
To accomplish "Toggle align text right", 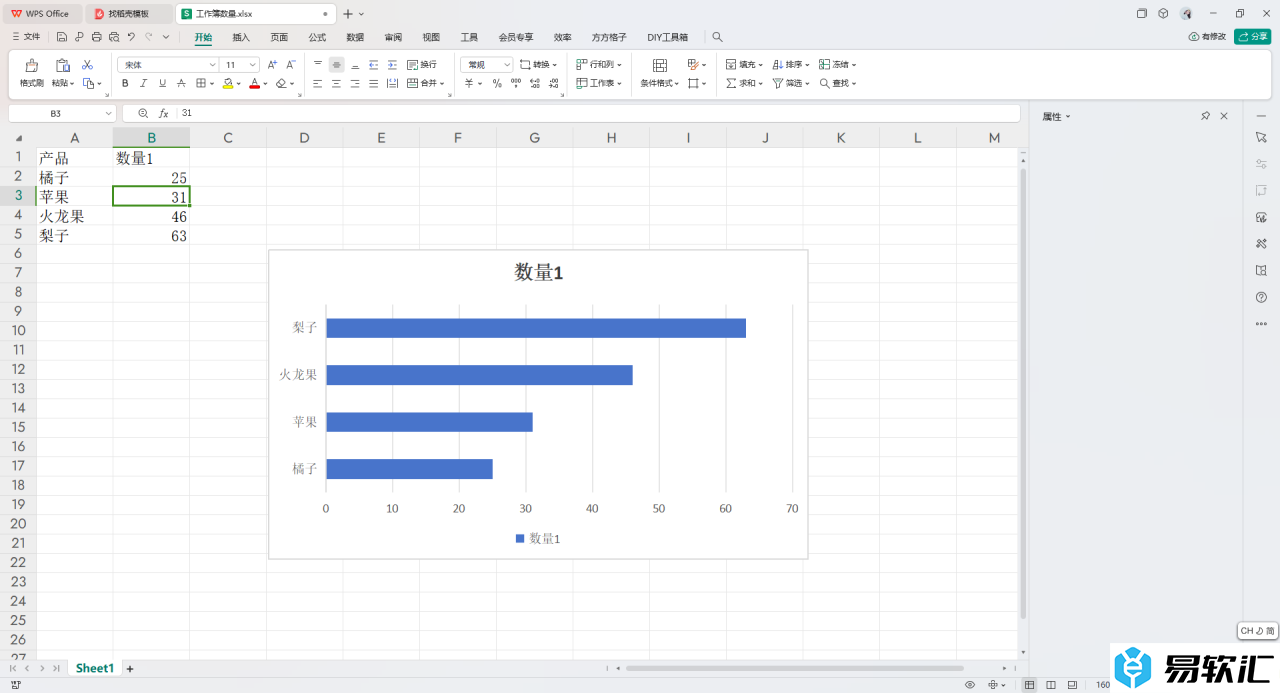I will (355, 83).
